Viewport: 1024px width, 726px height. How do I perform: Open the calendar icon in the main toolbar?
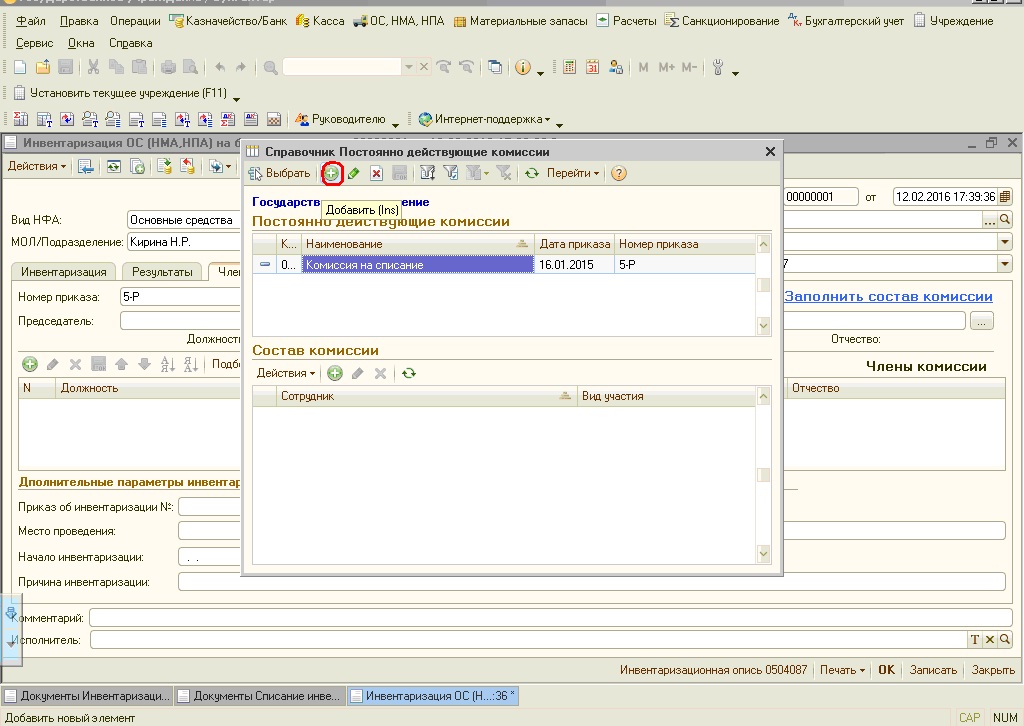click(592, 67)
